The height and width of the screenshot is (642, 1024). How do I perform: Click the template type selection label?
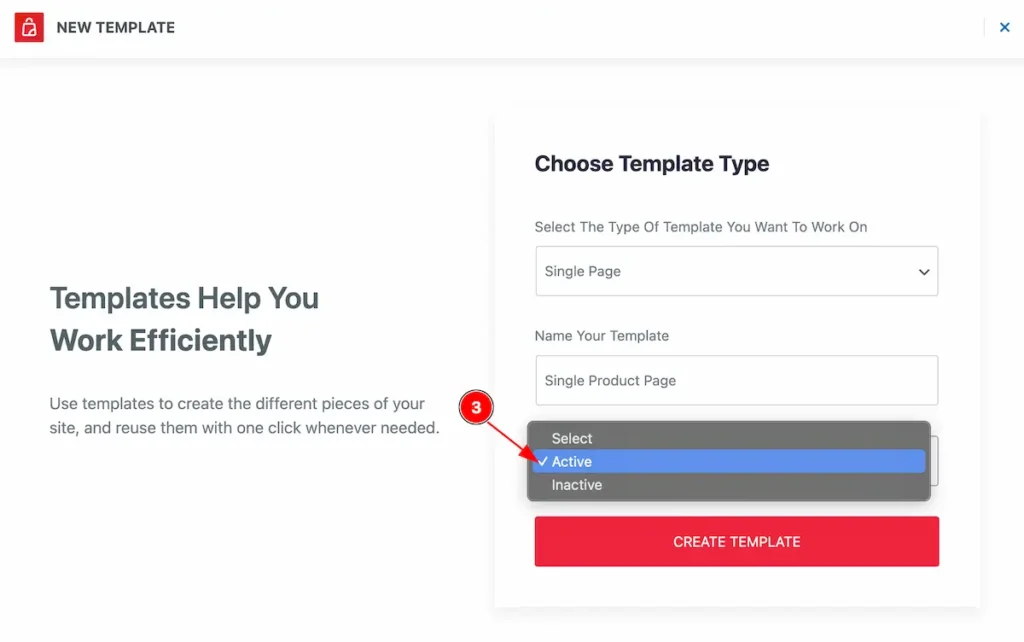[700, 227]
